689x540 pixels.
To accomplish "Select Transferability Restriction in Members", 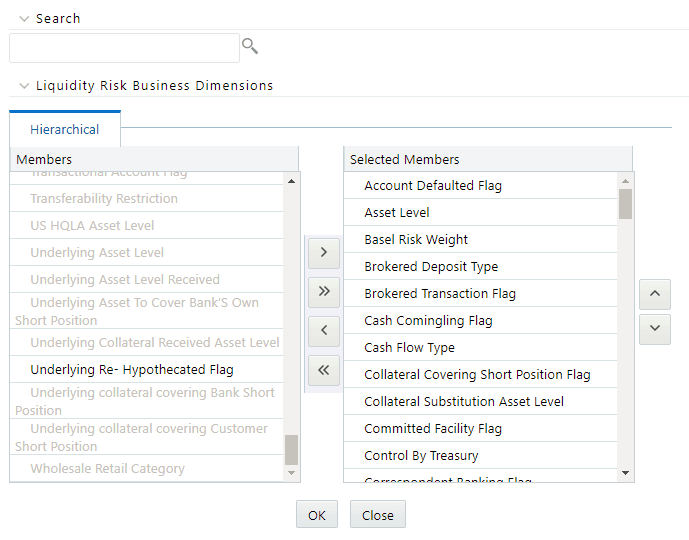I will pyautogui.click(x=147, y=199).
